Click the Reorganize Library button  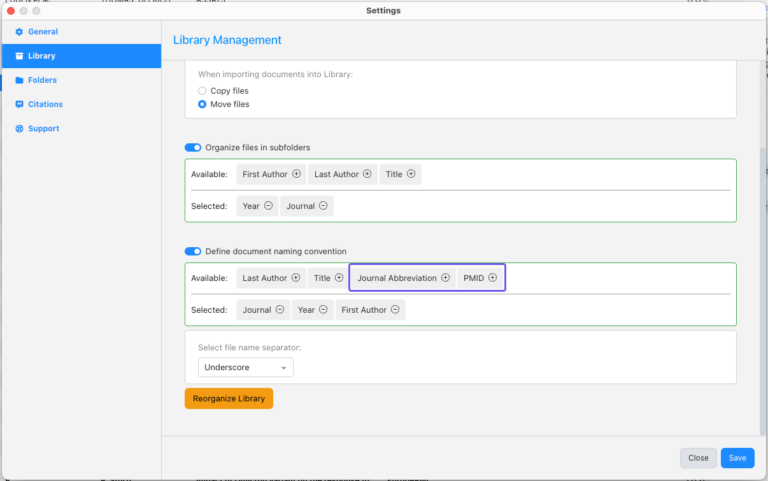click(x=228, y=398)
